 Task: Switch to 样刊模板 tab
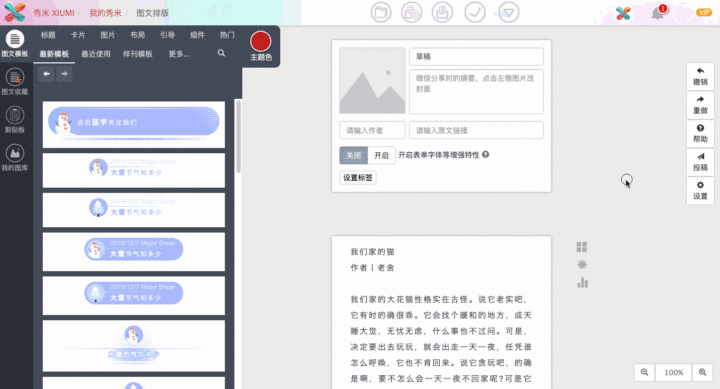coord(137,54)
